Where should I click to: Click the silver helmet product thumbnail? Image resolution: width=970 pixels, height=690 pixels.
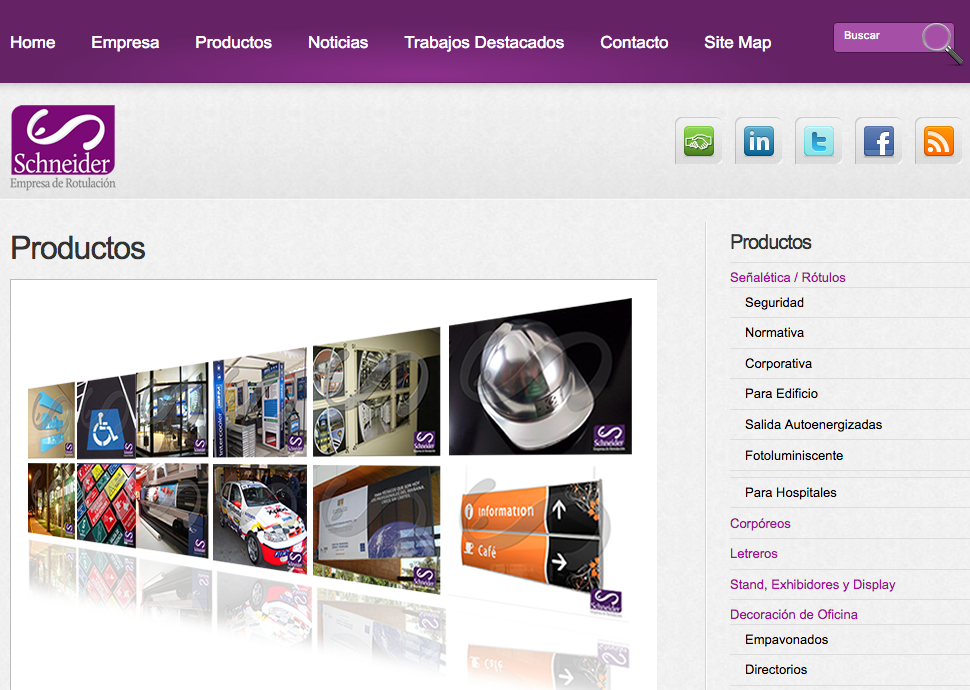[x=540, y=377]
